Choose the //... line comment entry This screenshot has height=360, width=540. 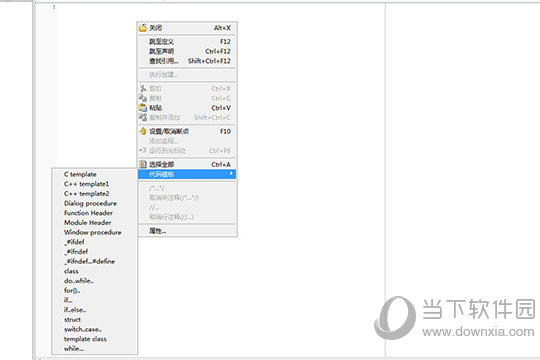[x=187, y=207]
